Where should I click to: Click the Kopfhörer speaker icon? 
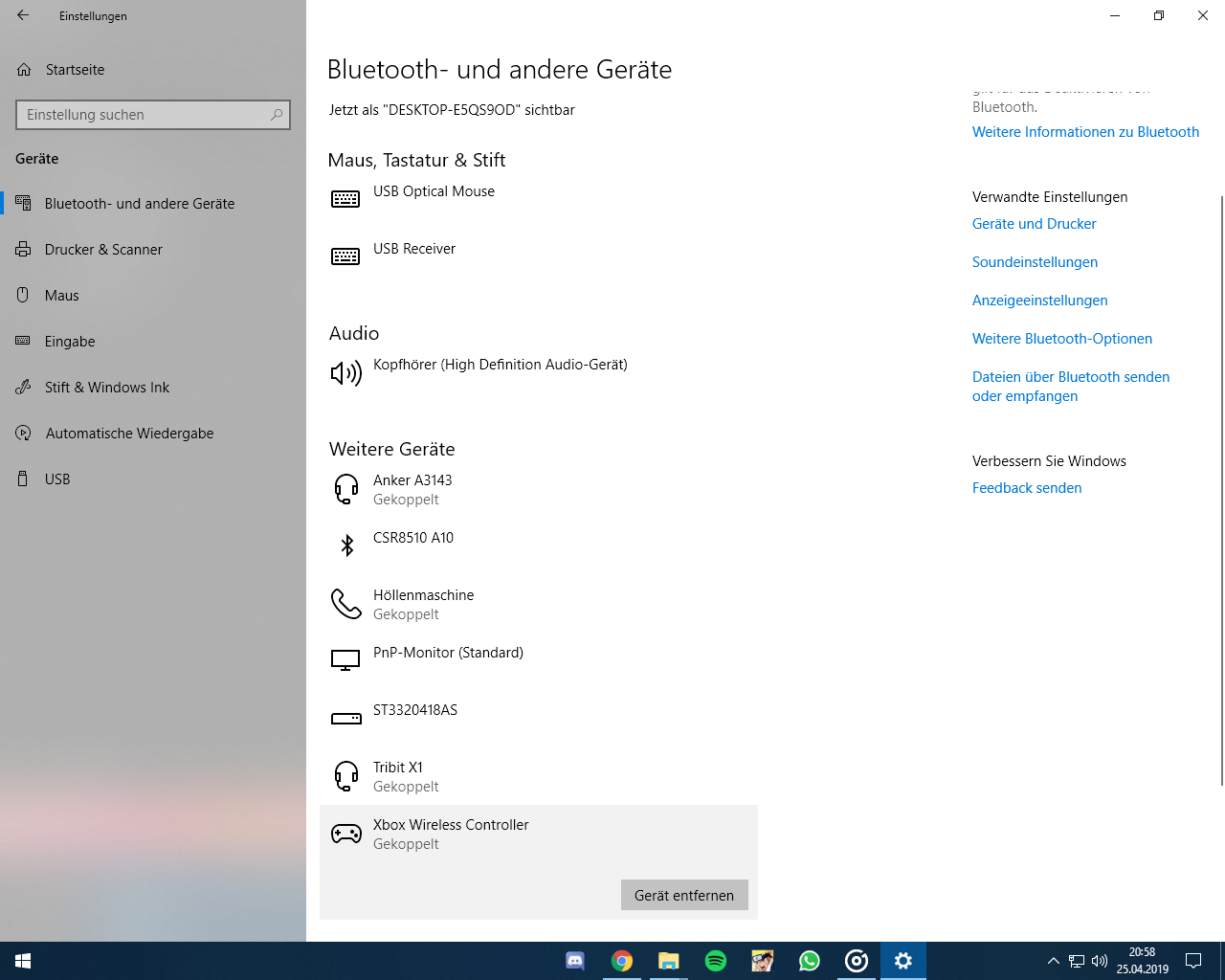tap(345, 373)
